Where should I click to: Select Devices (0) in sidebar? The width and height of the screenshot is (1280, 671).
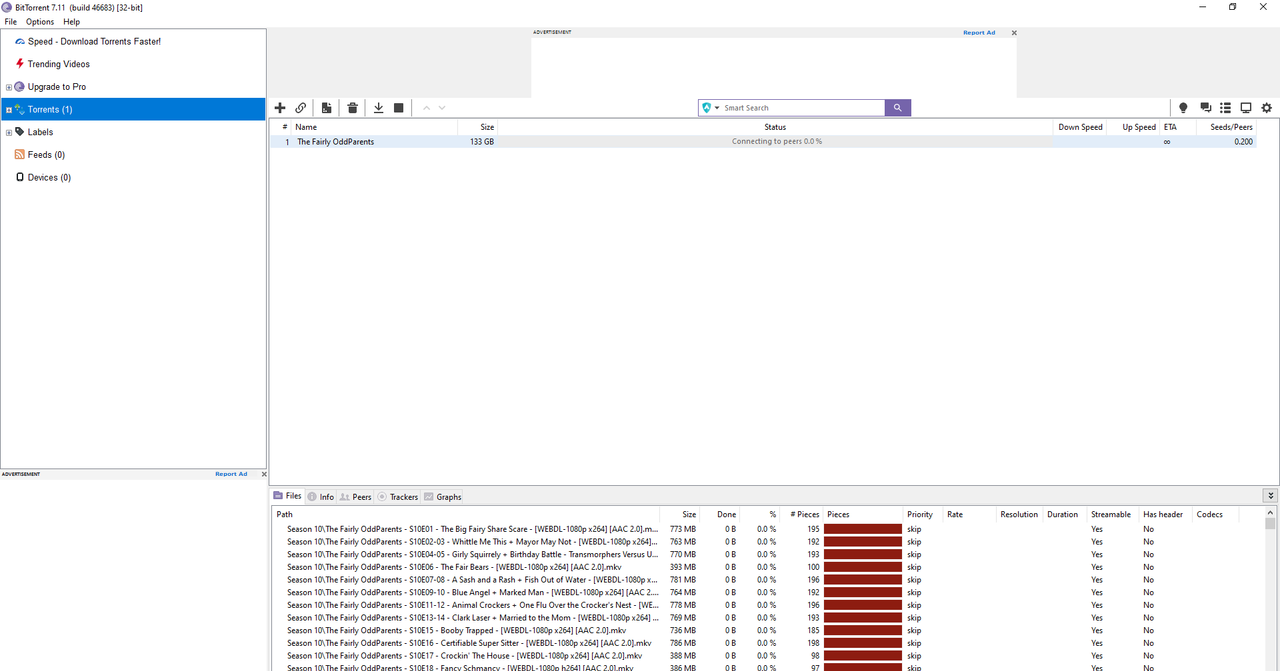[49, 178]
